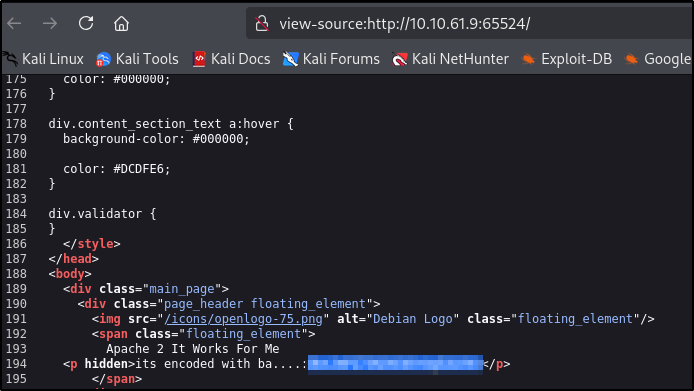694x391 pixels.
Task: Open the Kali Docs bookmark
Action: (231, 59)
